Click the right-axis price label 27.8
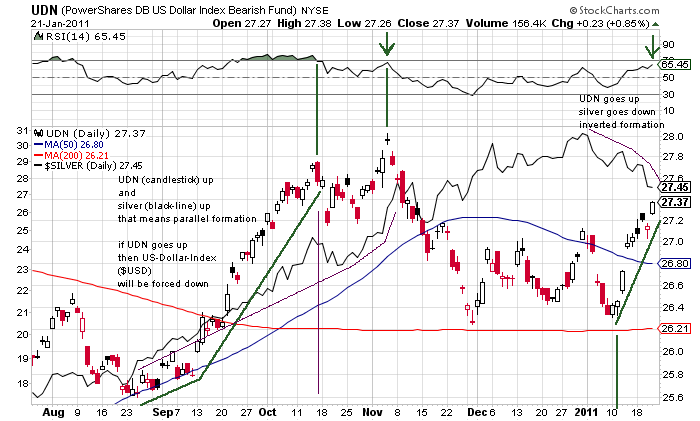Image resolution: width=700 pixels, height=421 pixels. click(x=673, y=157)
